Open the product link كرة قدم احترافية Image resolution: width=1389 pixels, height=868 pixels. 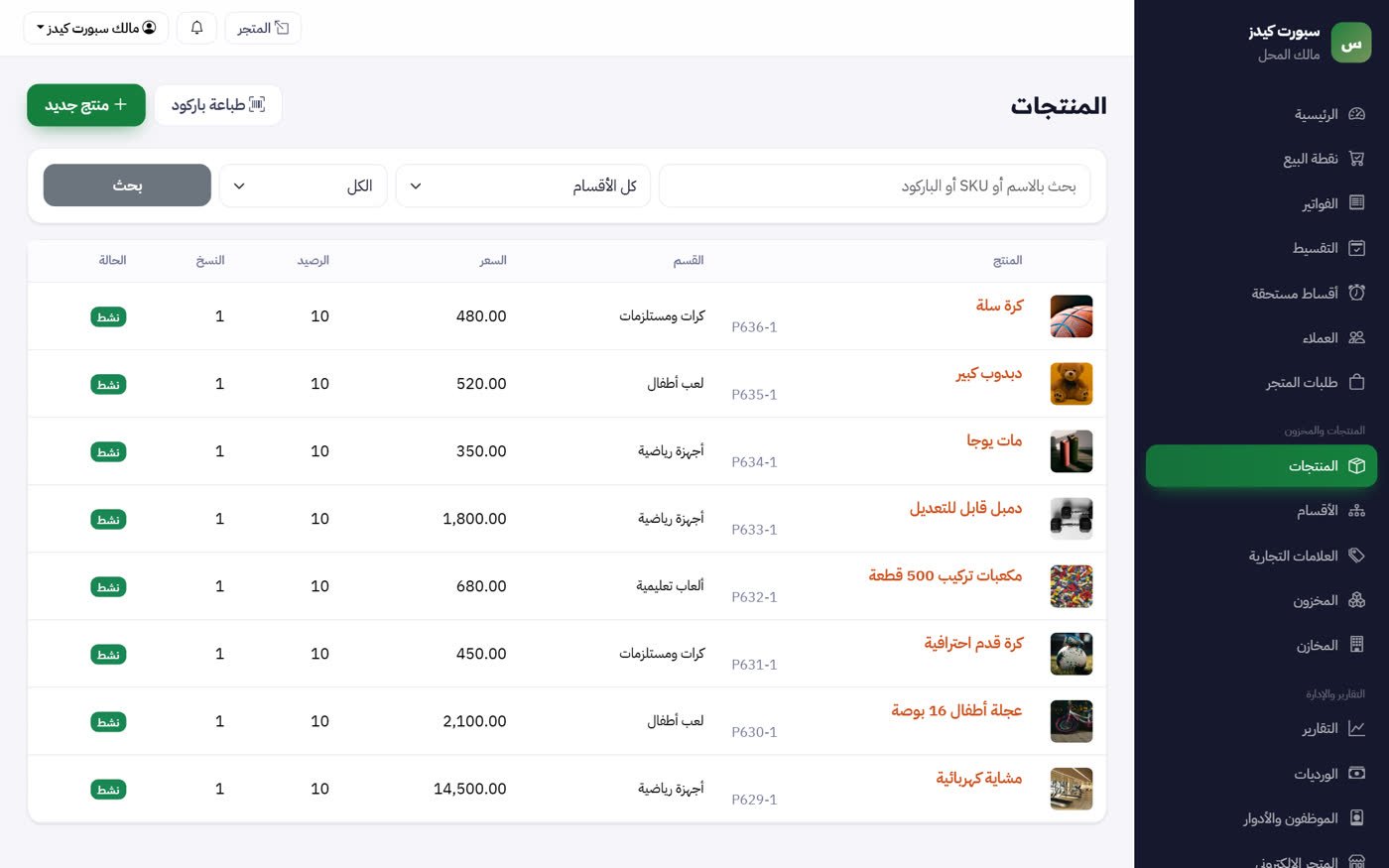[x=973, y=643]
